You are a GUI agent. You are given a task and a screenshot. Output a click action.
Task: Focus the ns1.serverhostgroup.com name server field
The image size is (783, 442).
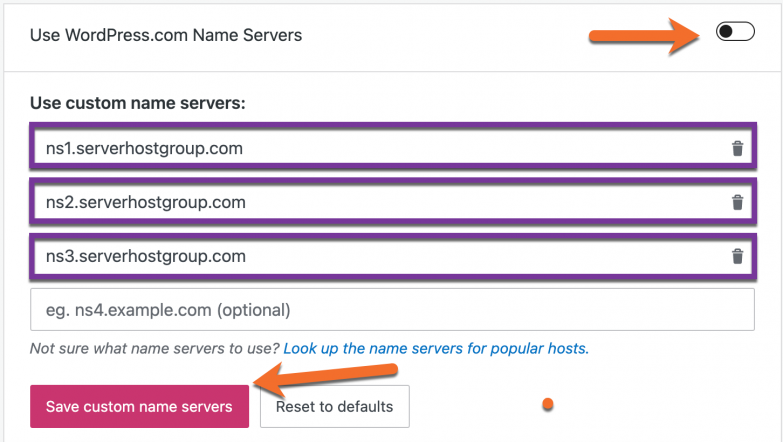380,149
